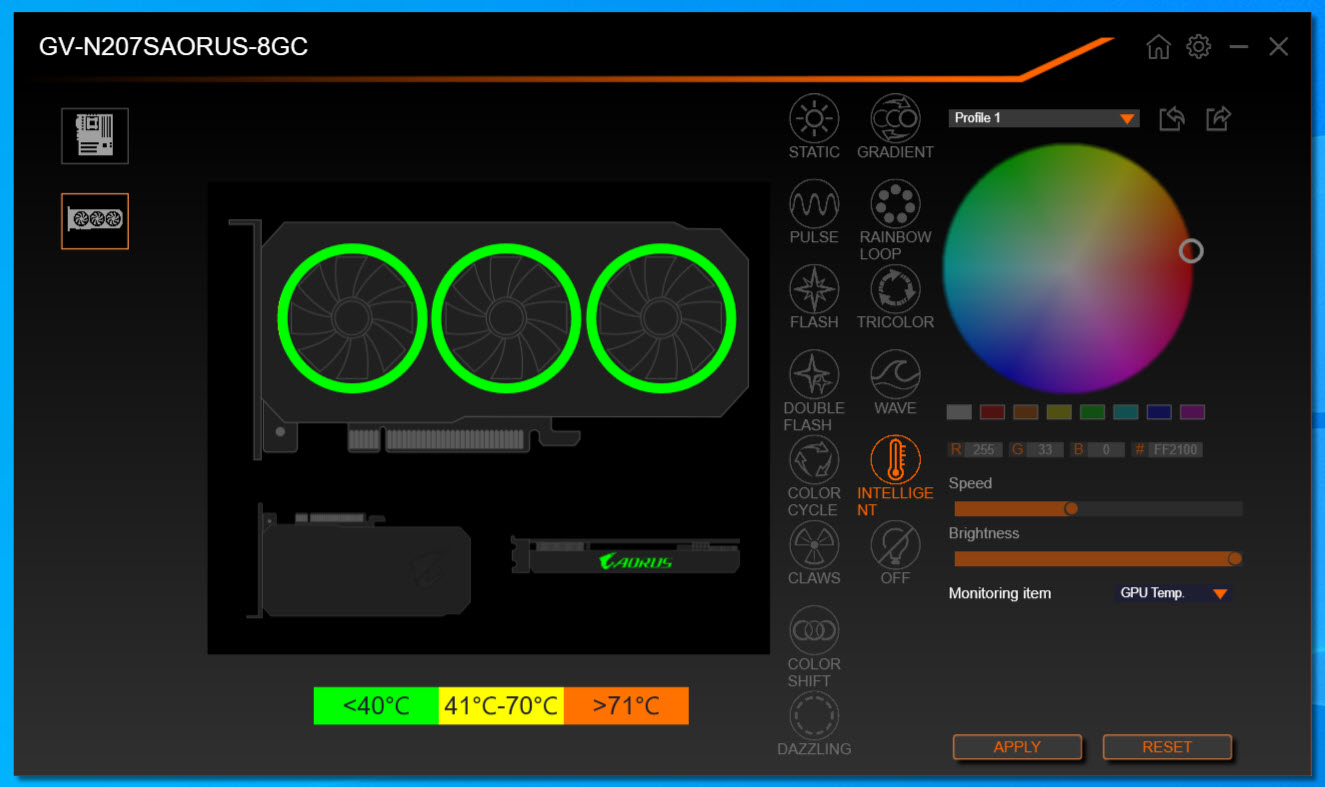The image size is (1325, 787).
Task: Click the hex color FF2100 field
Action: pos(1175,450)
